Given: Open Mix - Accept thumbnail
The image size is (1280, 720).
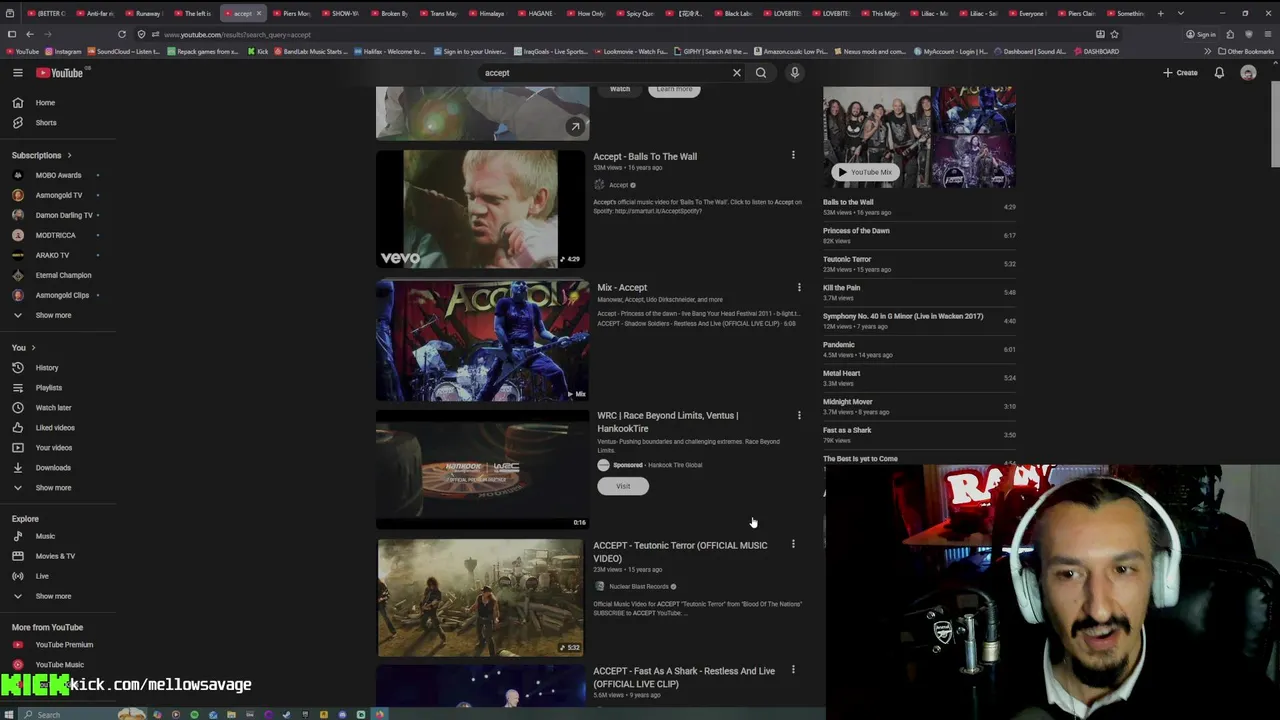Looking at the screenshot, I should pyautogui.click(x=482, y=340).
